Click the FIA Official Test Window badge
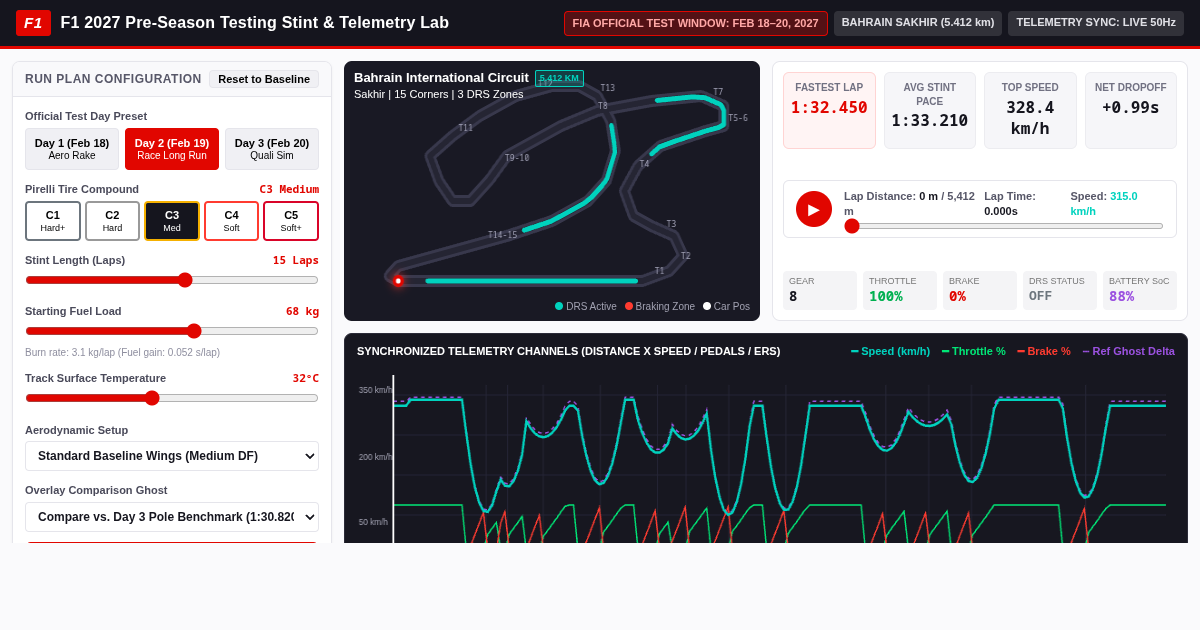 696,23
